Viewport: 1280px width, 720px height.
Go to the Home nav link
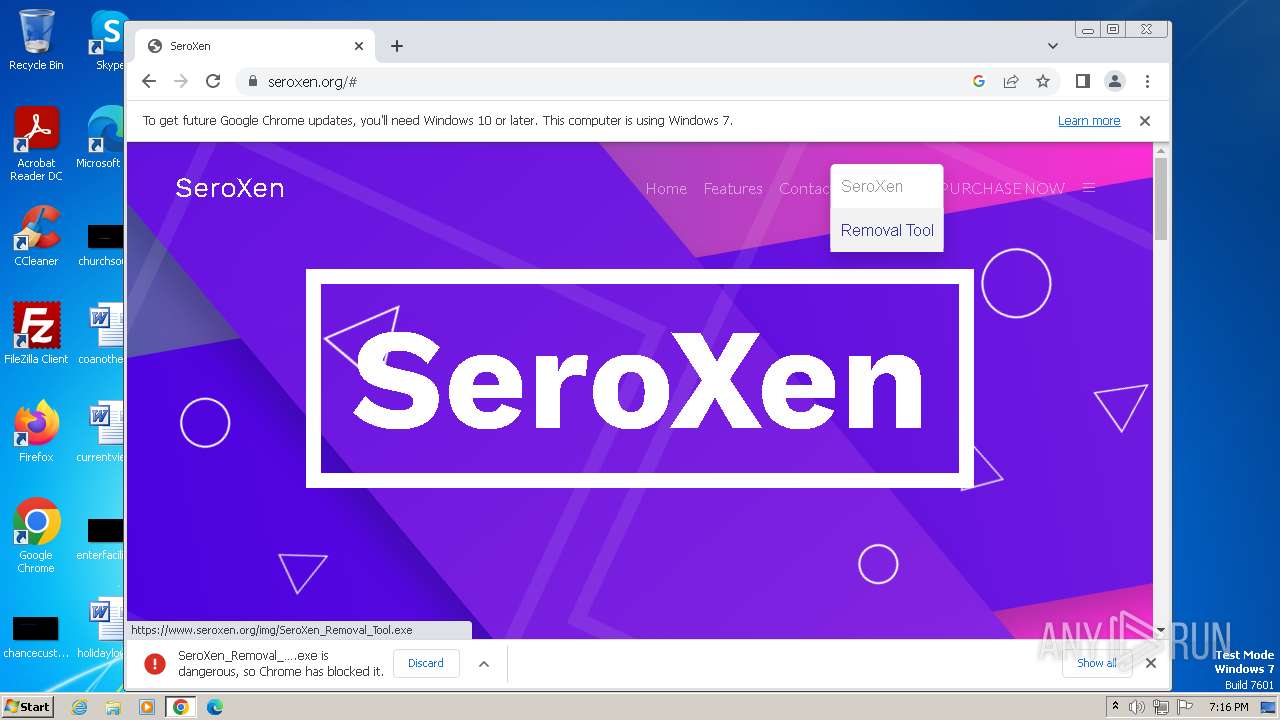point(666,188)
